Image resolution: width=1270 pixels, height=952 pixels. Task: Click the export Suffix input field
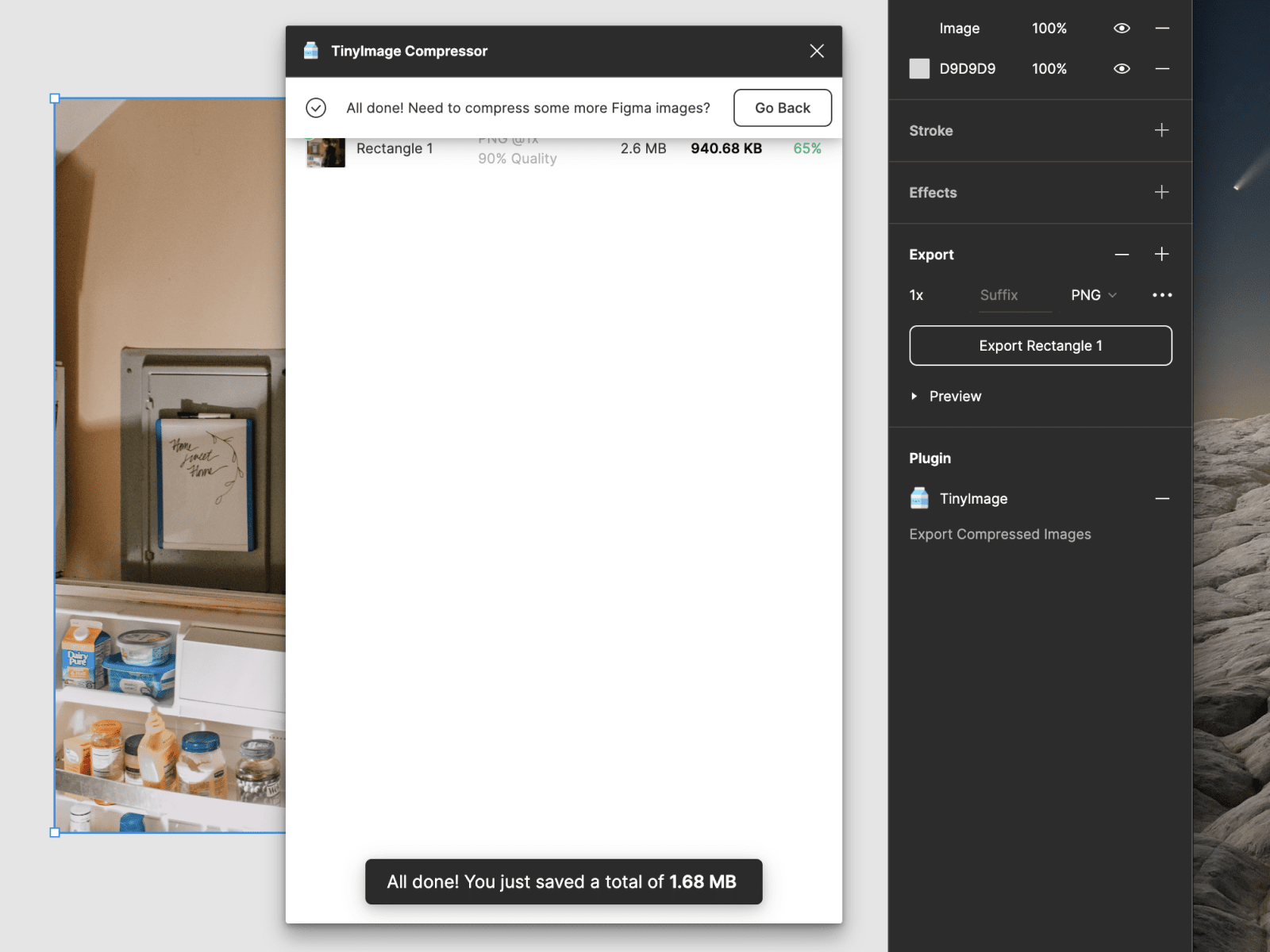[1014, 295]
